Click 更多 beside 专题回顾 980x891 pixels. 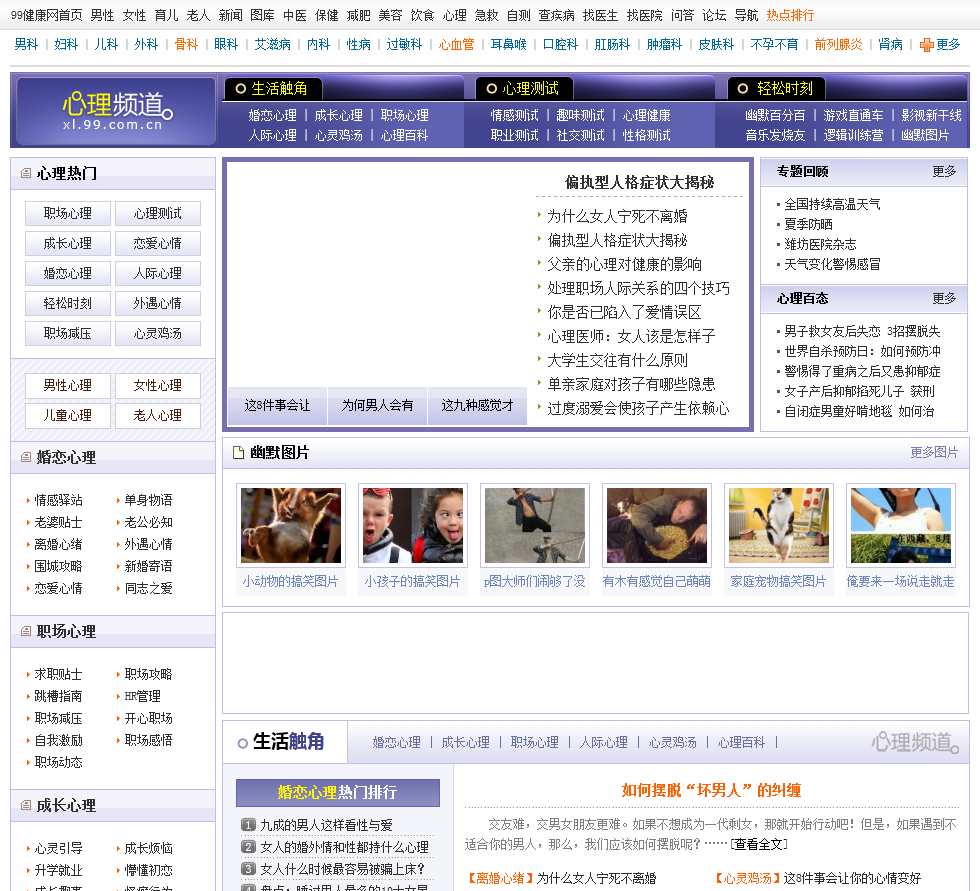tap(944, 171)
